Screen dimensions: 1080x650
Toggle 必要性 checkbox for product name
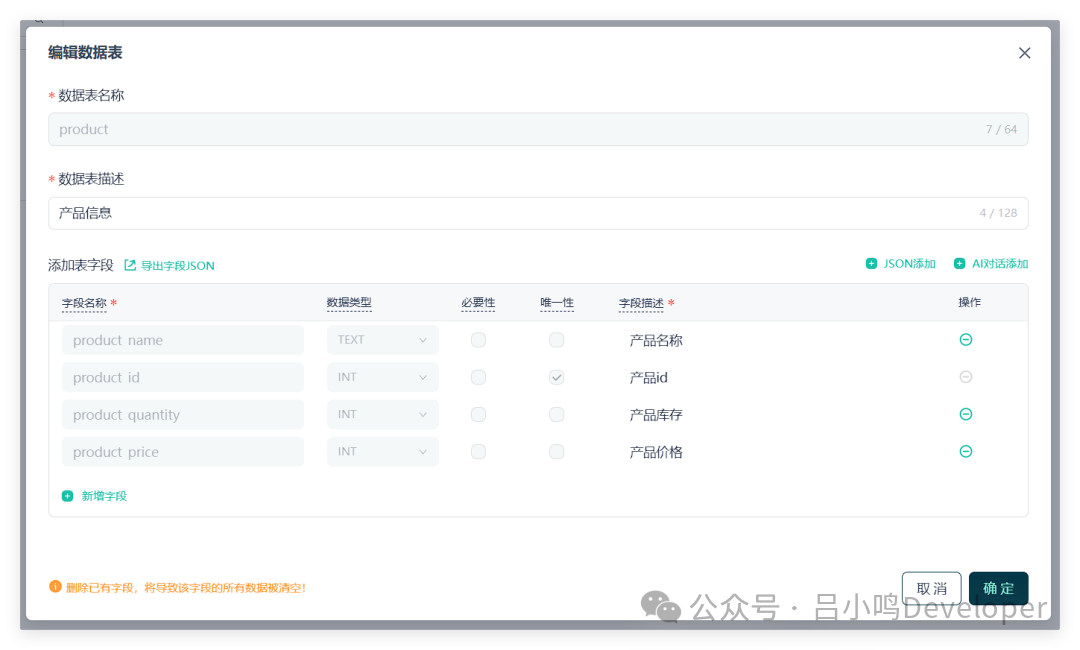point(478,339)
